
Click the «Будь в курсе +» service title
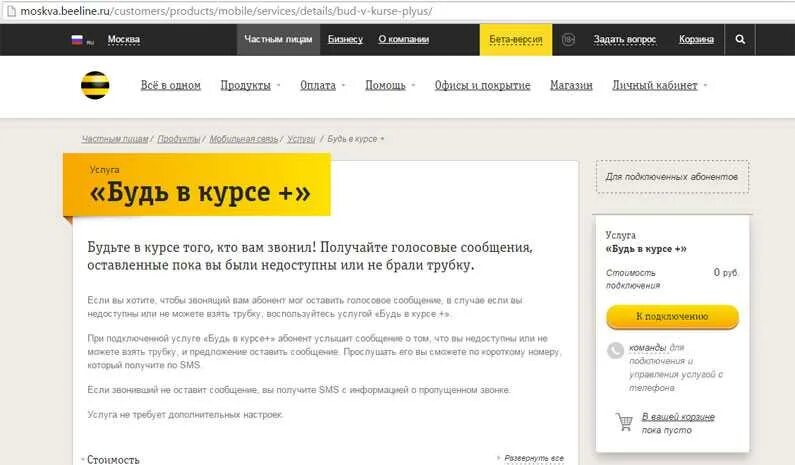199,193
